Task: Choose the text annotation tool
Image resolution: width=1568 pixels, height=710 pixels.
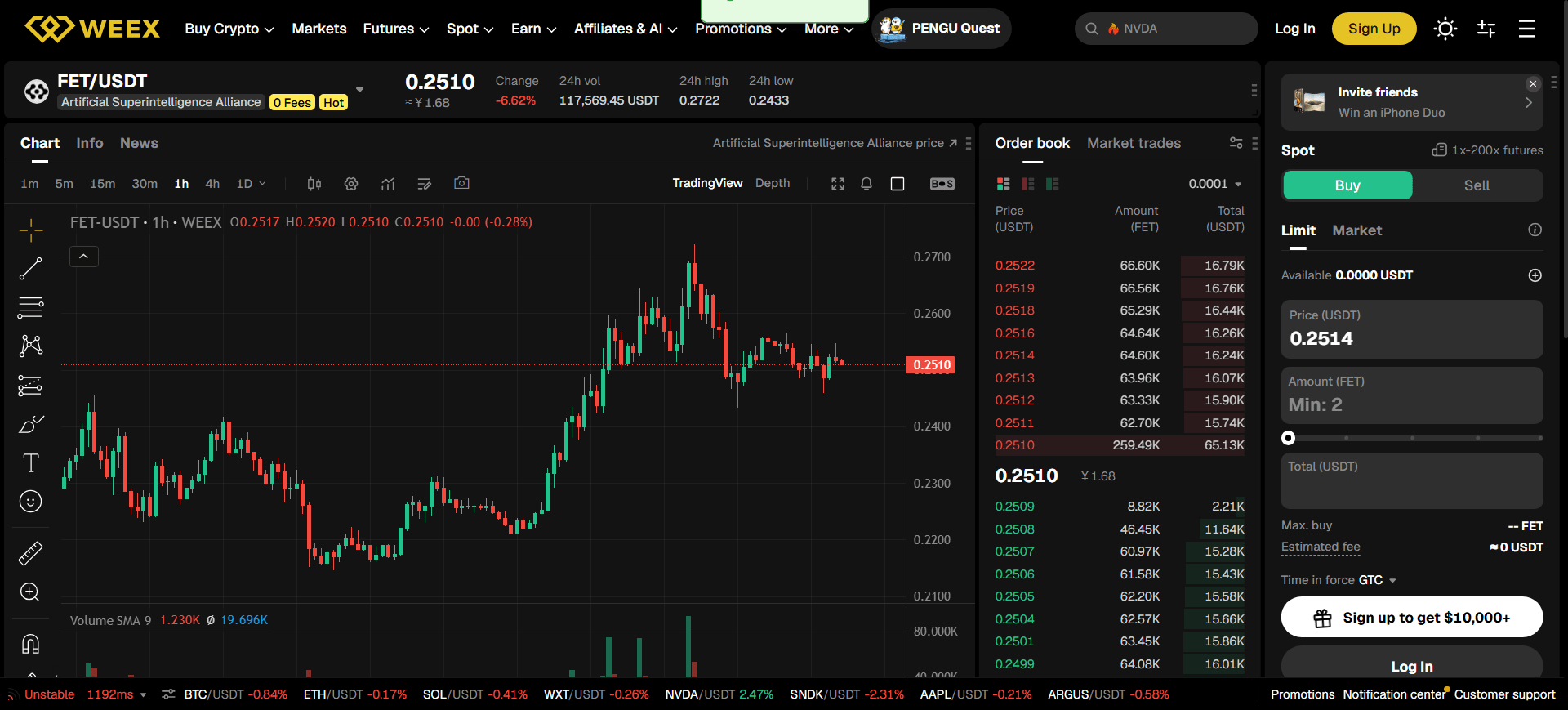Action: [x=31, y=463]
